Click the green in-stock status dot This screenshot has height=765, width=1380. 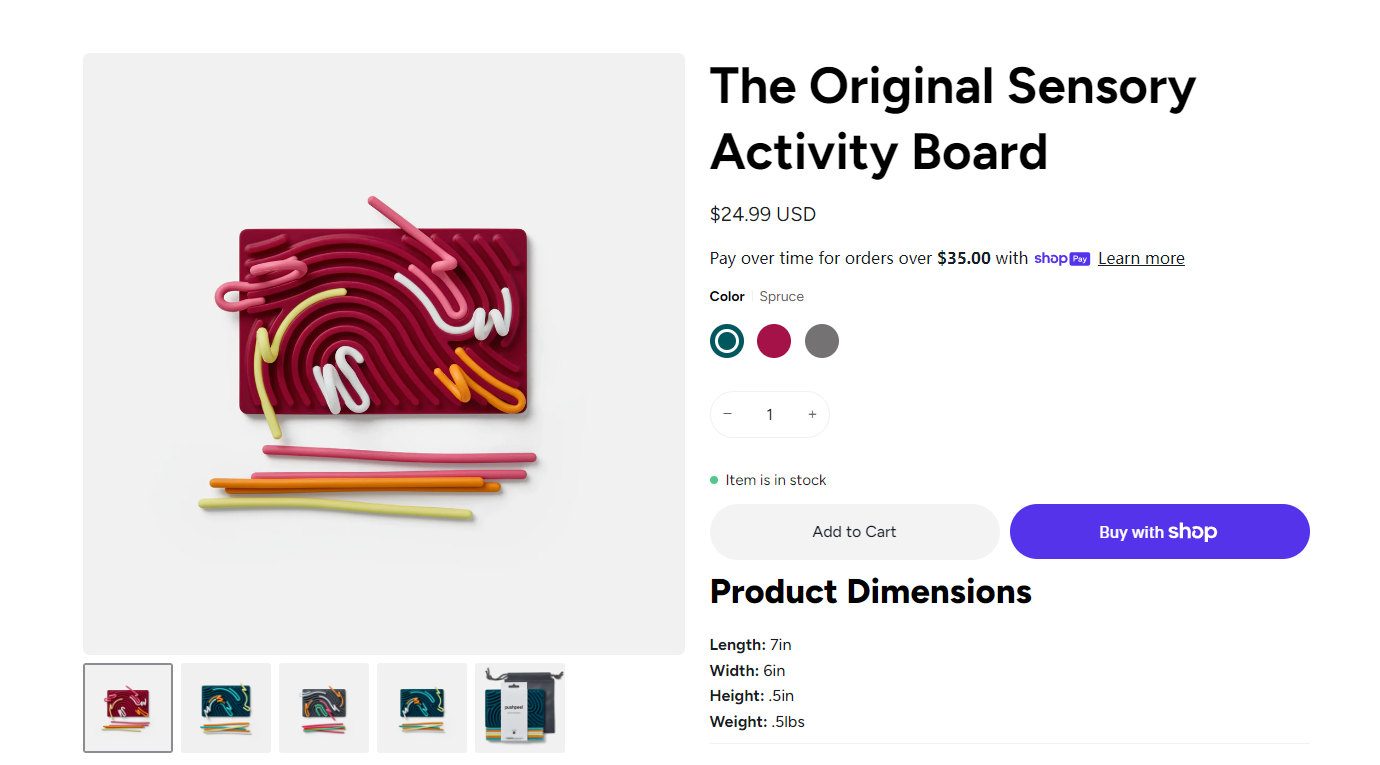tap(714, 480)
